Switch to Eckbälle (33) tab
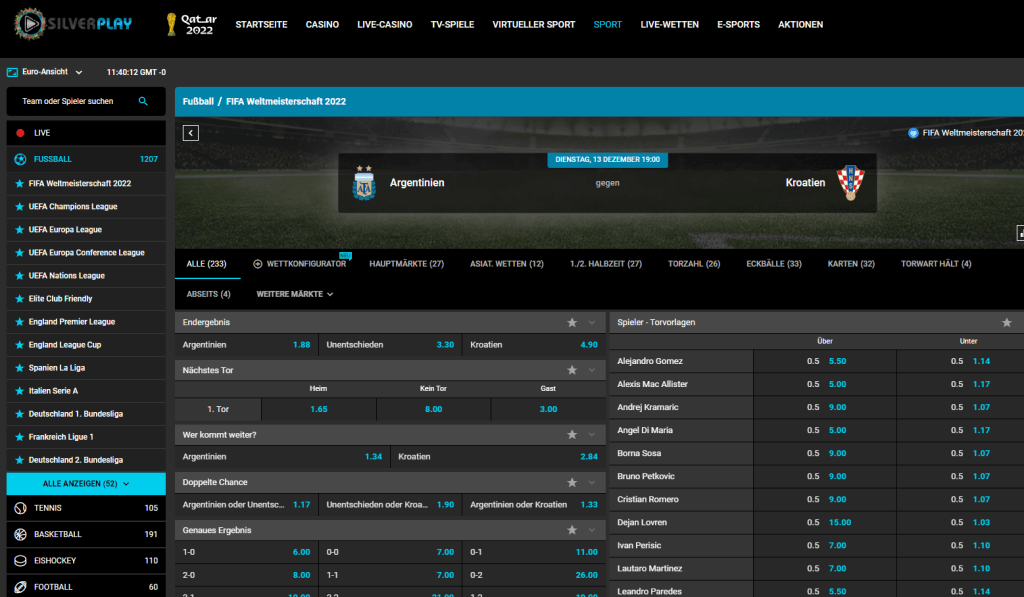 [774, 264]
